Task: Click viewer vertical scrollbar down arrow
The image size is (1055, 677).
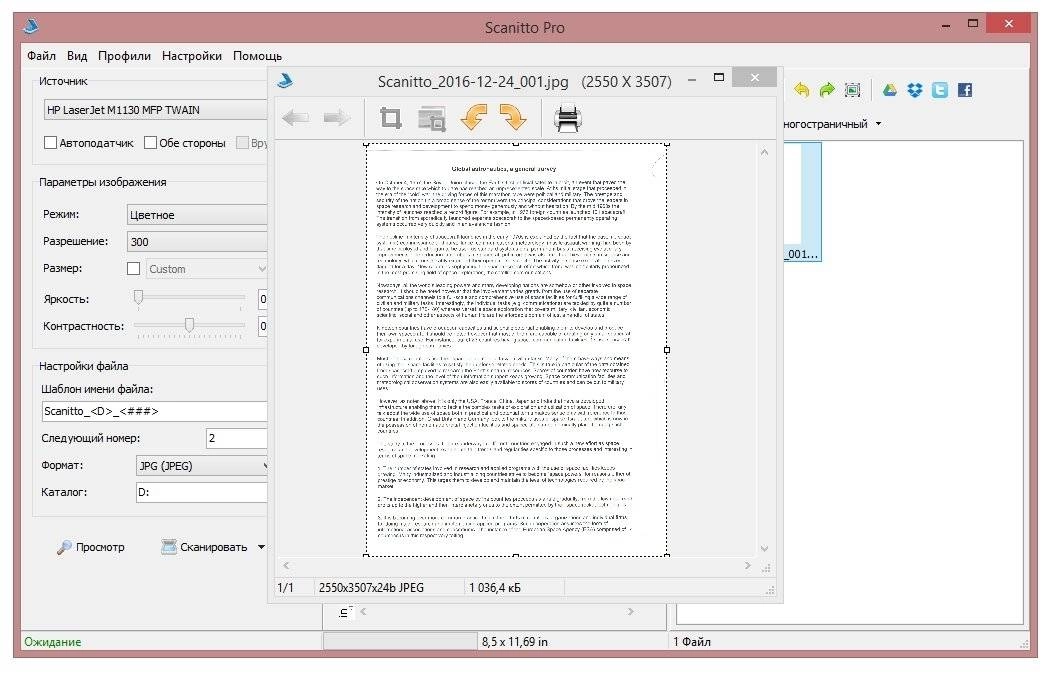Action: (x=764, y=548)
